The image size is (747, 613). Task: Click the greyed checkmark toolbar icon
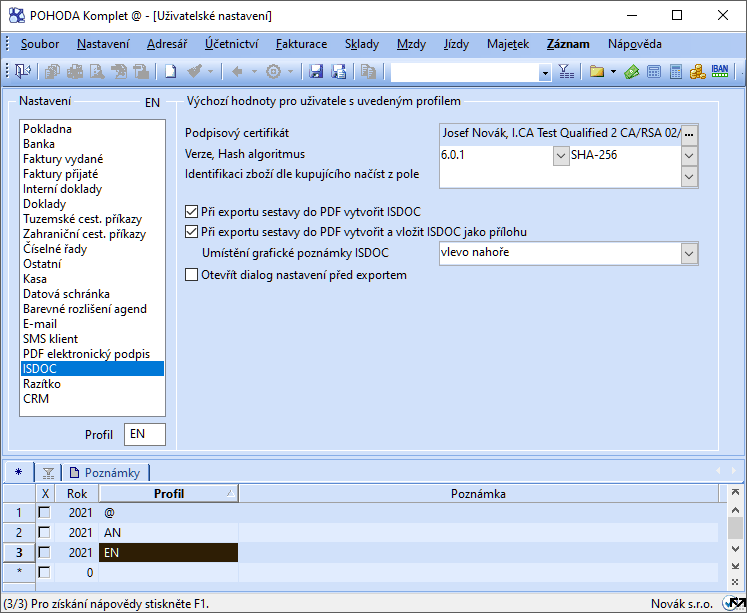coord(195,71)
